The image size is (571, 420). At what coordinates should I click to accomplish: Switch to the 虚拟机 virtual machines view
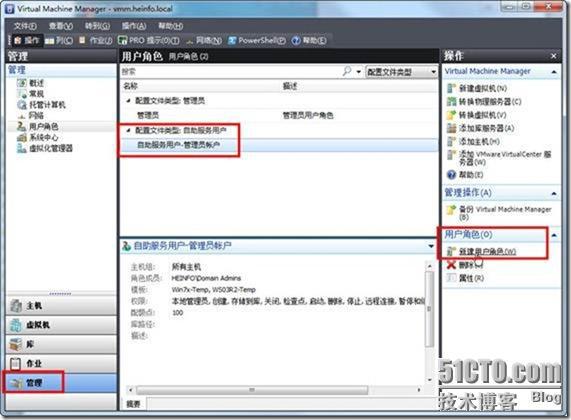point(61,325)
